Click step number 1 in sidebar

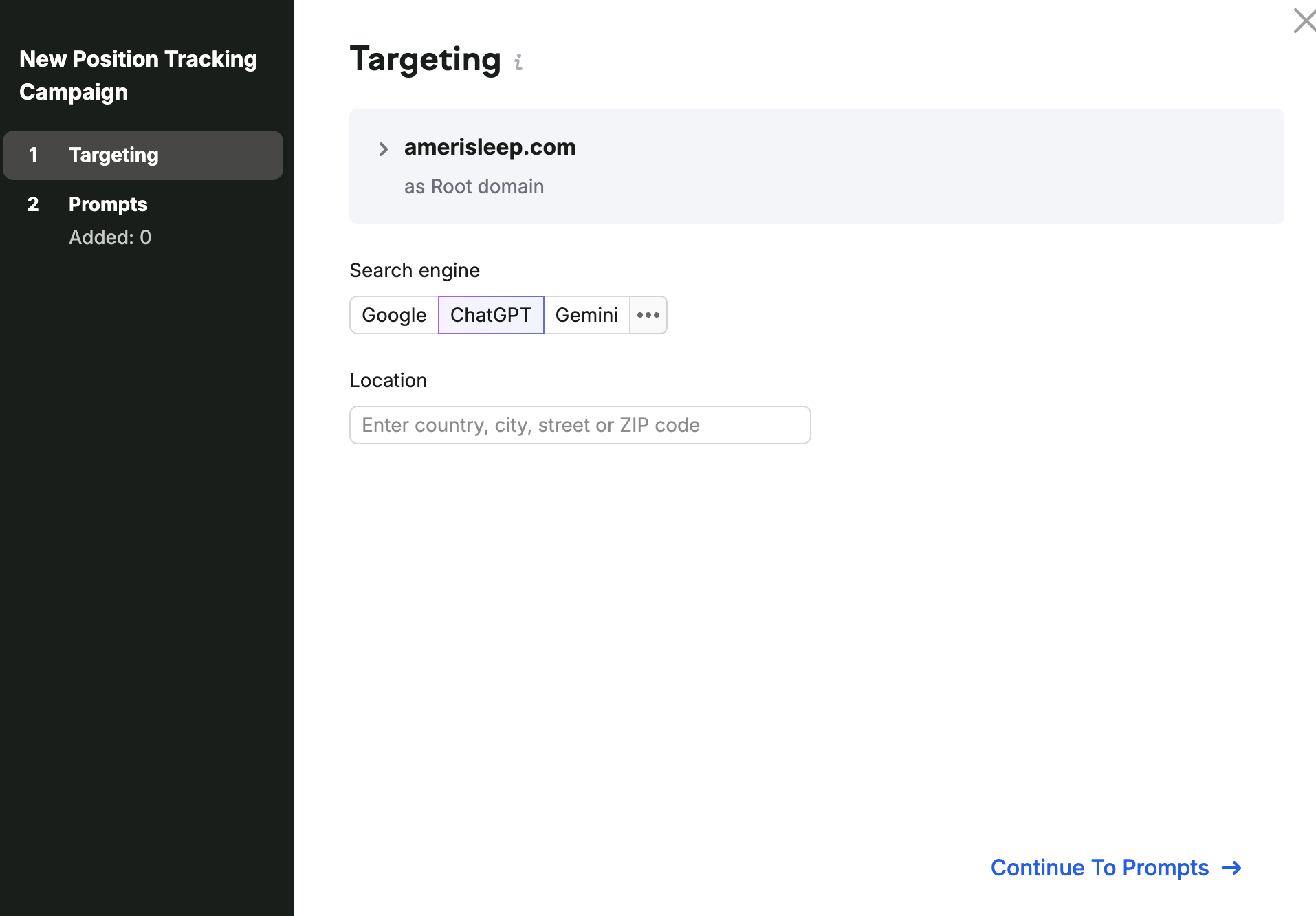tap(33, 155)
